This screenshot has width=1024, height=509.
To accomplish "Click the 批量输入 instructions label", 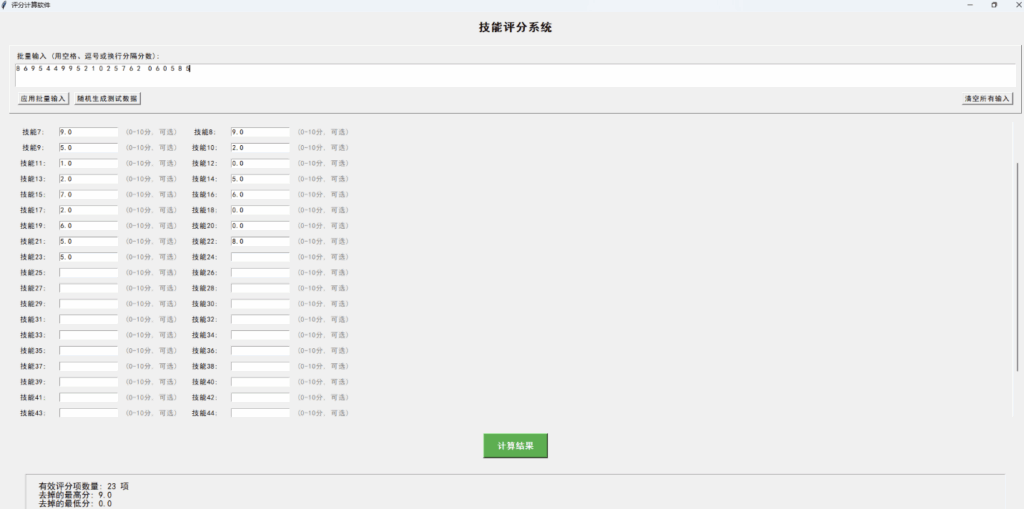I will coord(88,56).
